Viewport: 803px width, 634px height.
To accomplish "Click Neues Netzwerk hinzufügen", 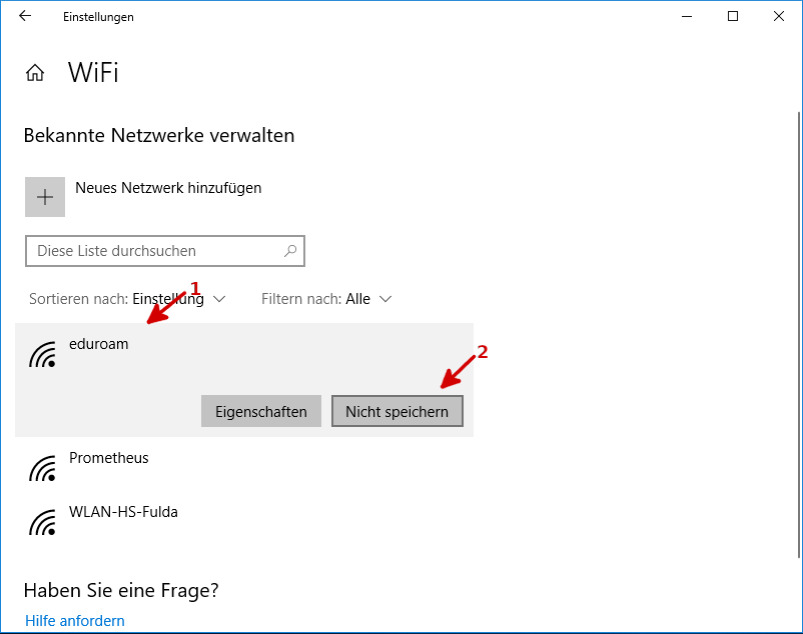I will click(166, 187).
